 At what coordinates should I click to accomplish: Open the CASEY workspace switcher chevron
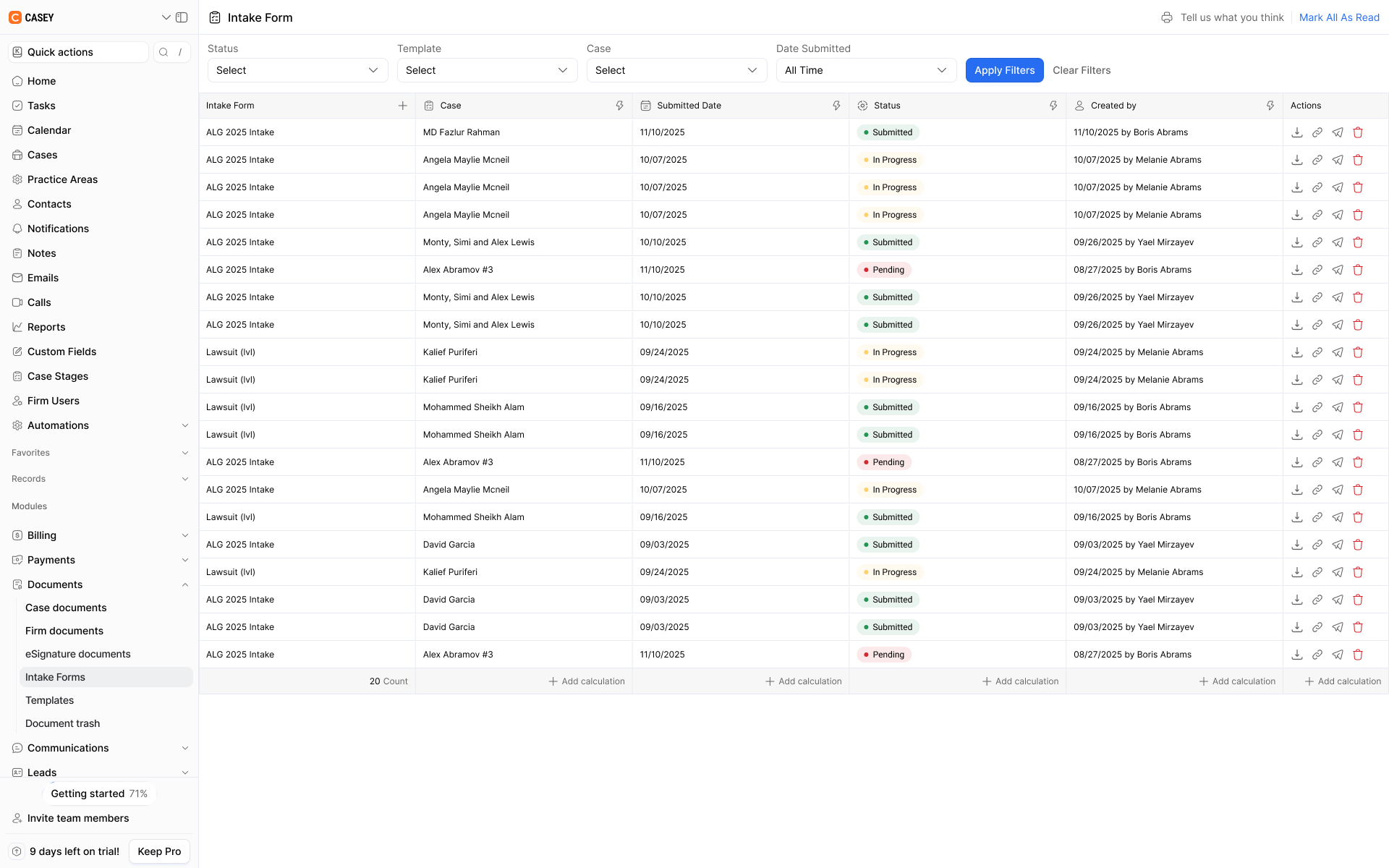point(166,17)
